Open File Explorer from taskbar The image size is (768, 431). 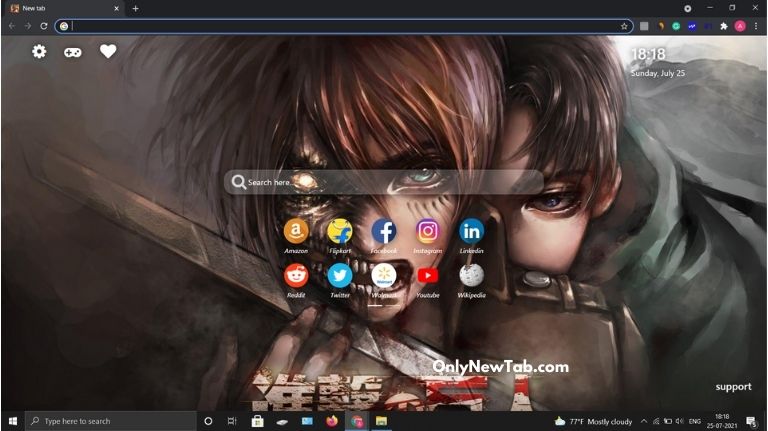point(381,421)
